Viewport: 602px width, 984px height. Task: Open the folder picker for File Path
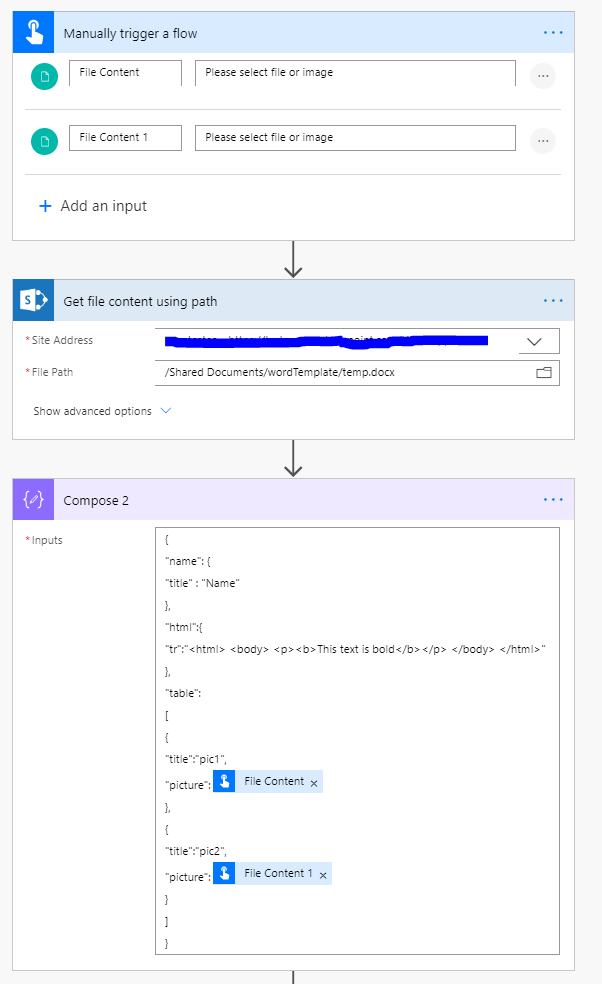543,372
